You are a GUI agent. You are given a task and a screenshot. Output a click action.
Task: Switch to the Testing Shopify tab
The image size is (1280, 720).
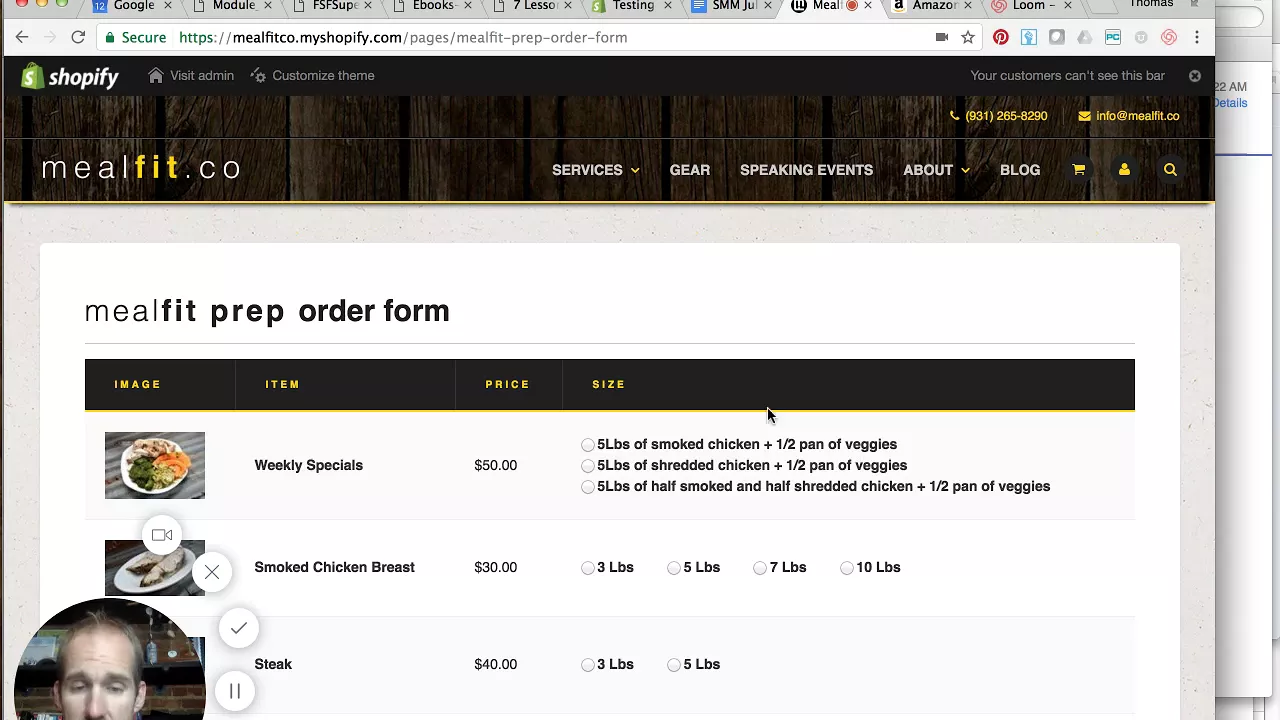(x=632, y=6)
